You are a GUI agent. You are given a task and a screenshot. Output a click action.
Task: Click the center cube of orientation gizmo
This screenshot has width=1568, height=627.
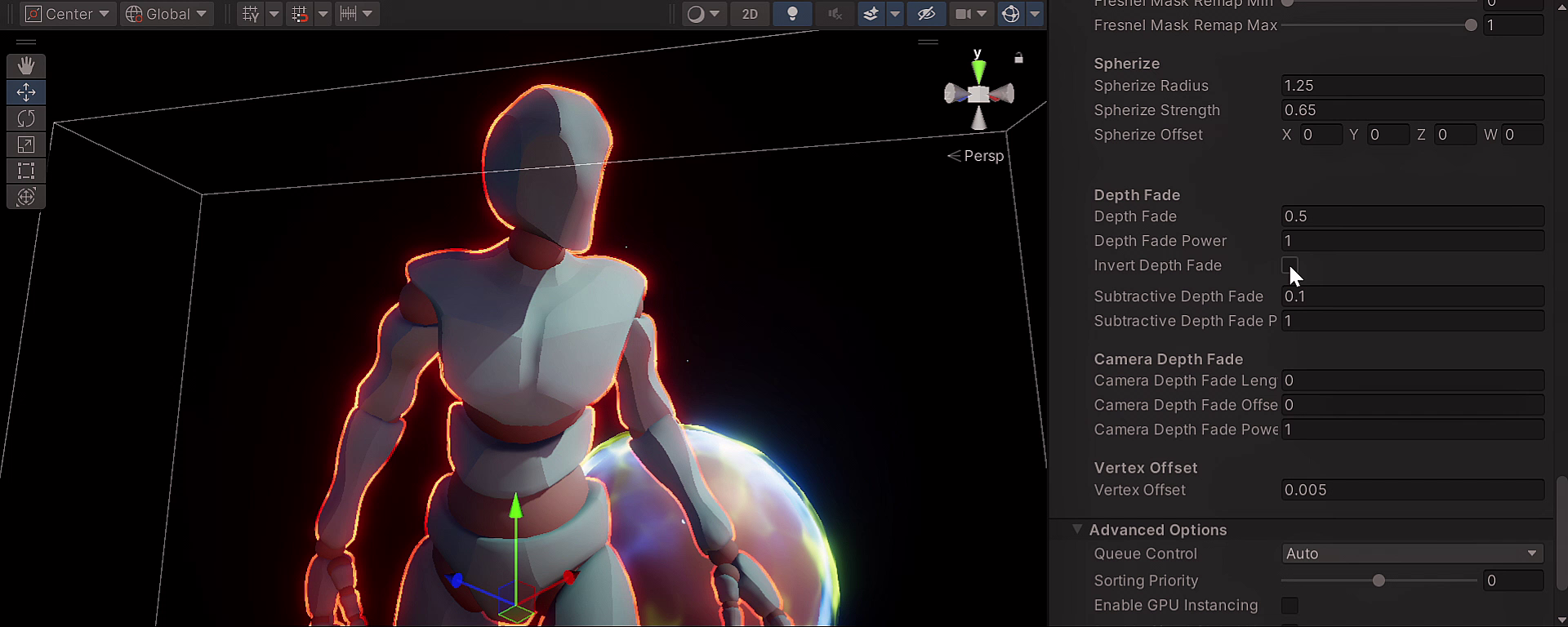pos(978,95)
